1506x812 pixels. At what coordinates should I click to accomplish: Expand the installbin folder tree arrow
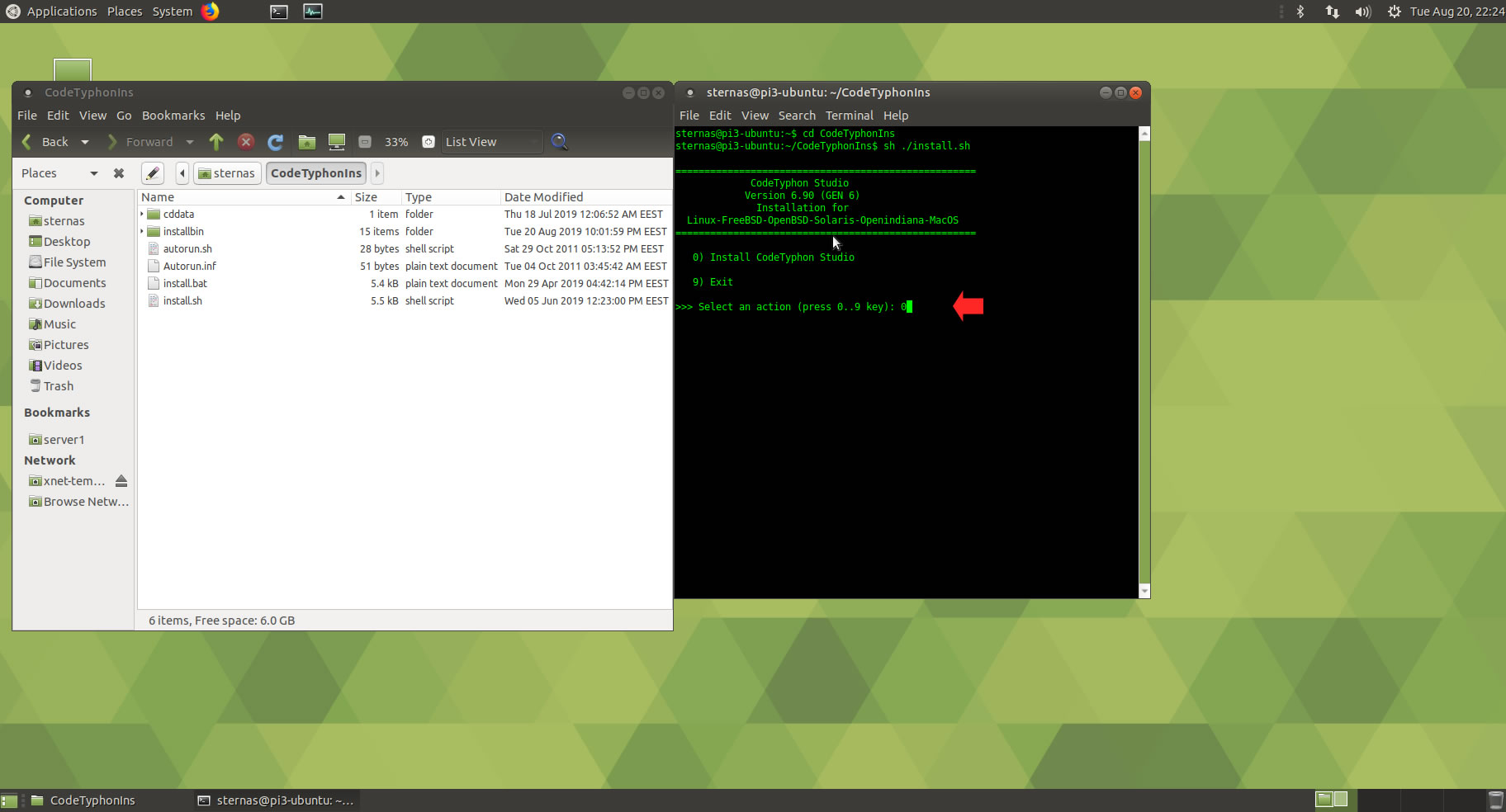(x=142, y=232)
